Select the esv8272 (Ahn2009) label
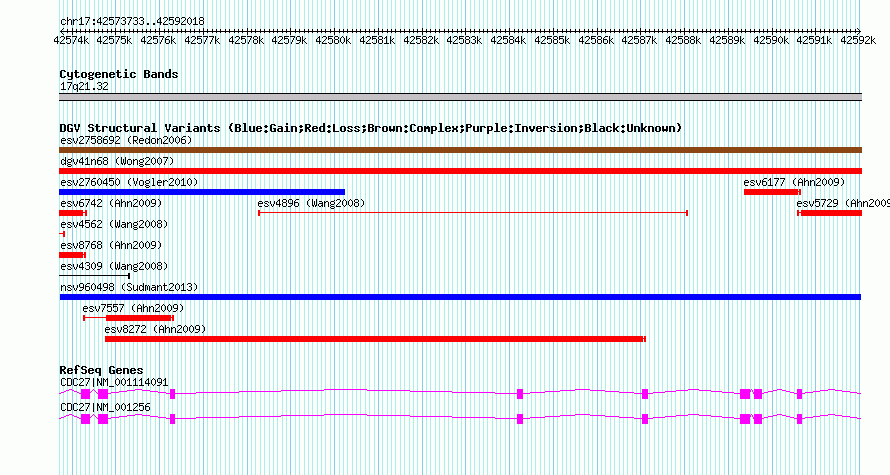The image size is (890, 475). [155, 329]
